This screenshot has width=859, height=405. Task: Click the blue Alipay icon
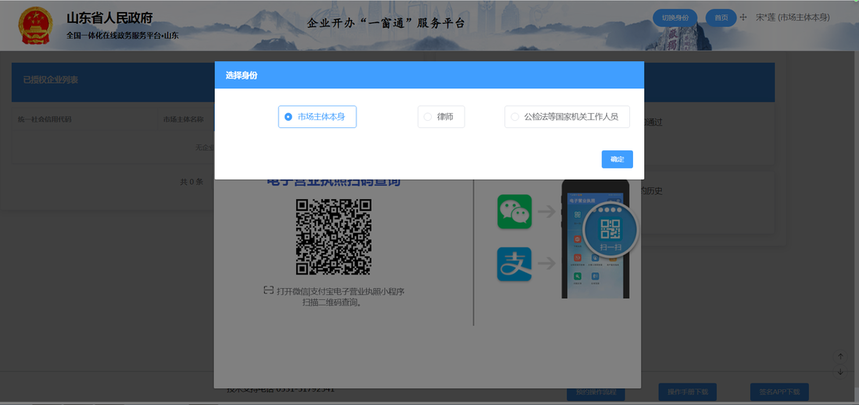514,264
